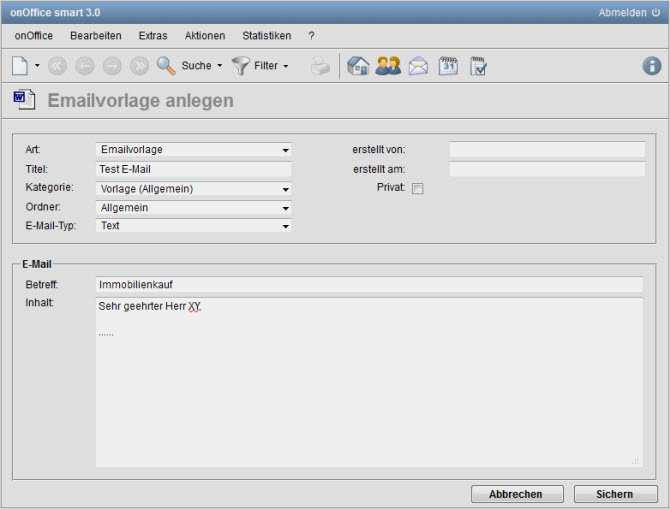Screen dimensions: 670x509
Task: Open the calendar icon
Action: click(448, 66)
